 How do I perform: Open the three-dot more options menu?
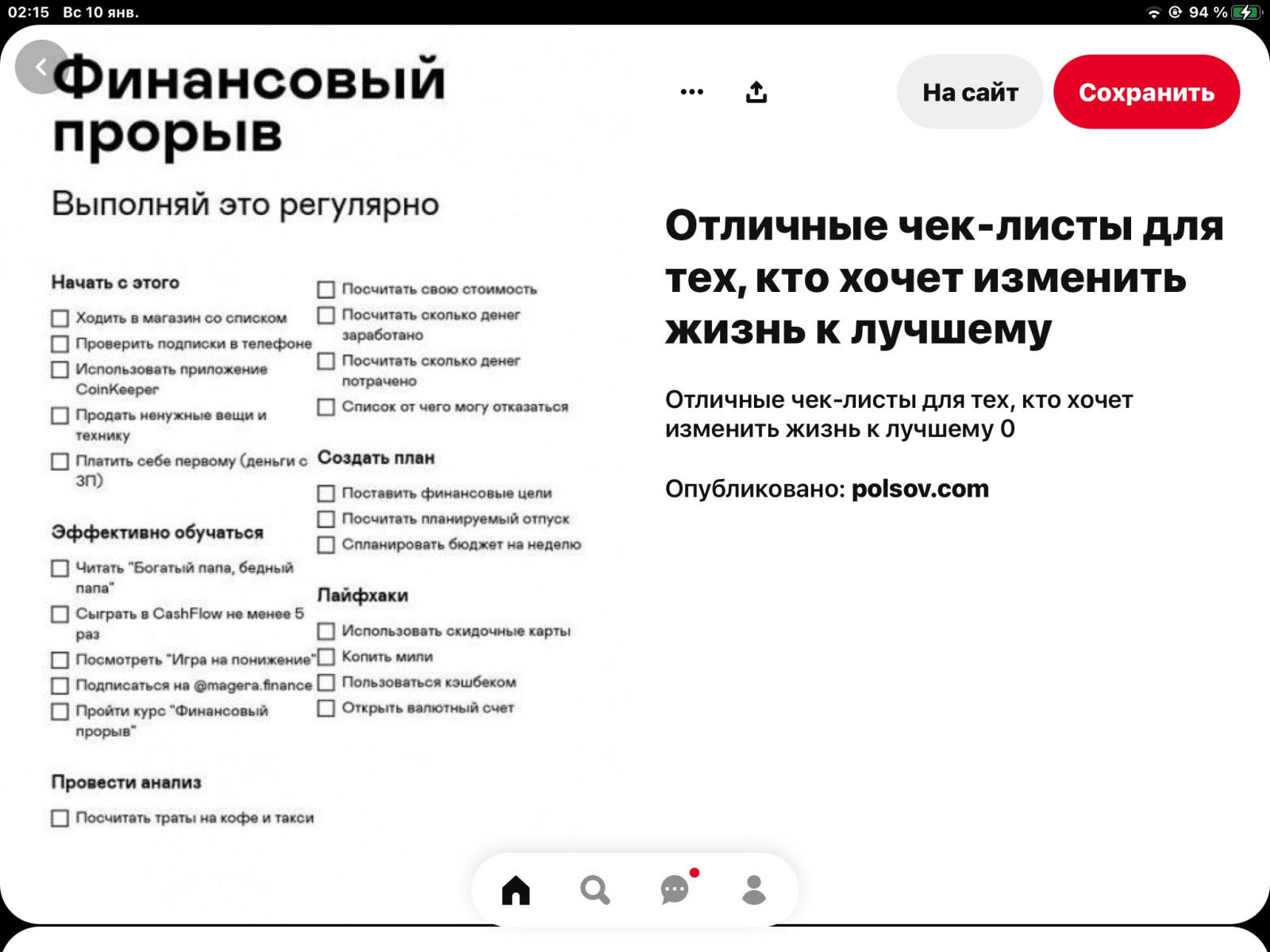coord(692,92)
